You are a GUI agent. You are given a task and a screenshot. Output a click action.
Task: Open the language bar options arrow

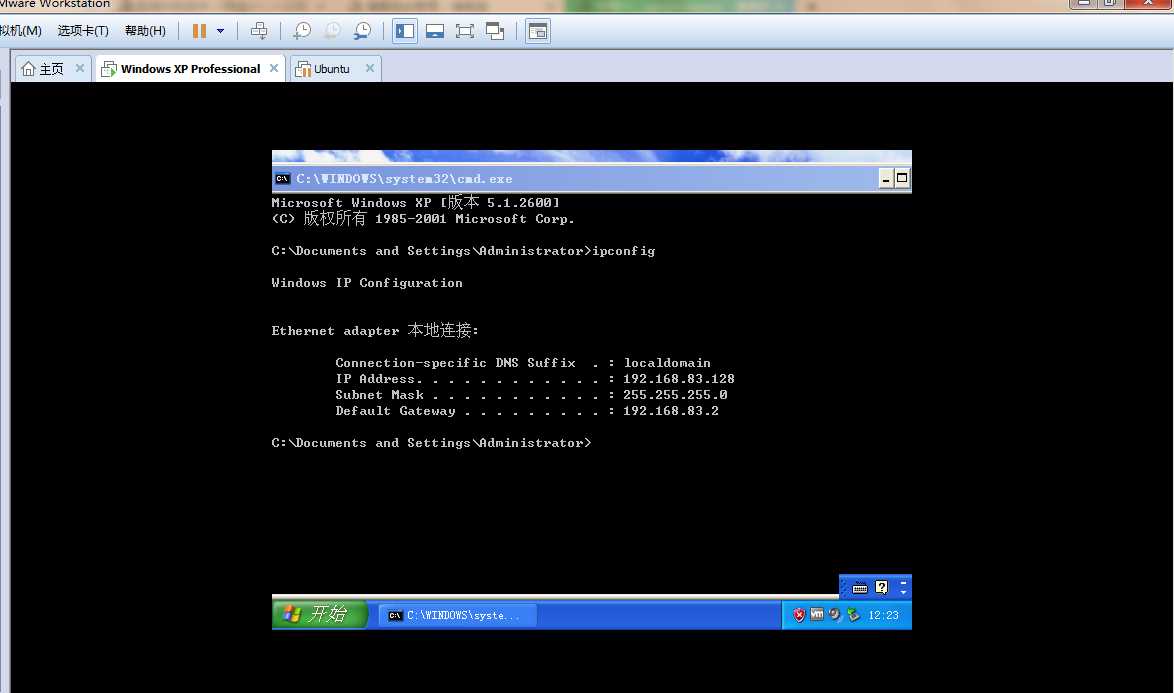point(903,592)
